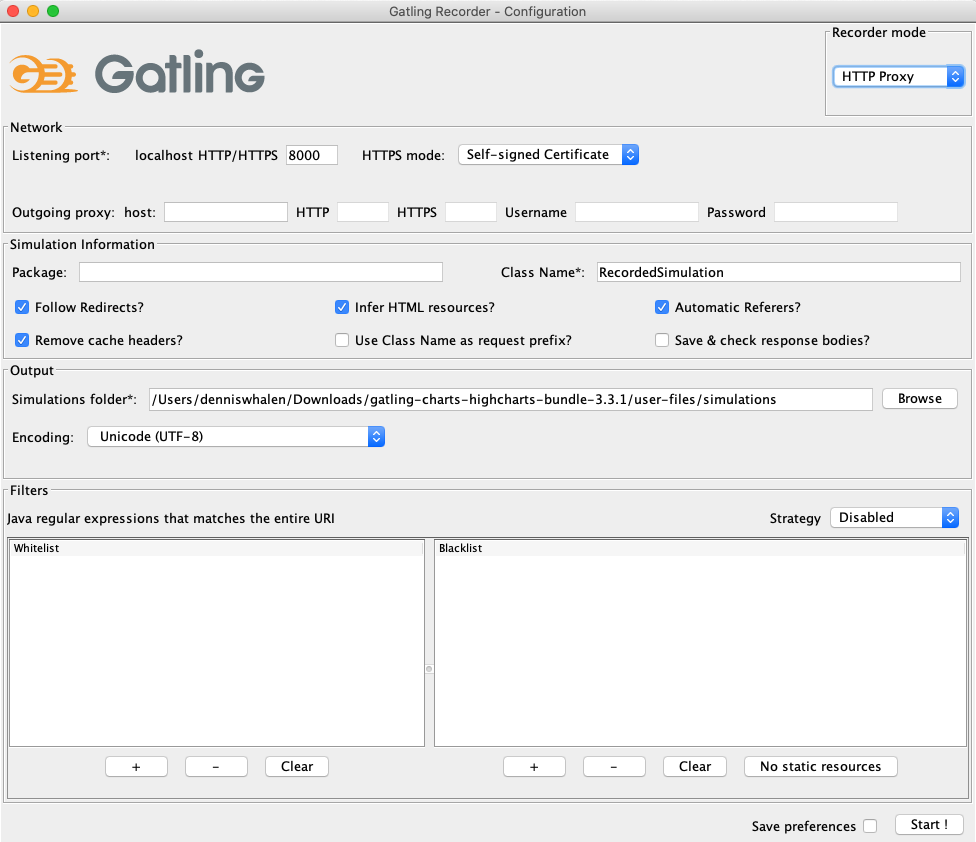
Task: Focus the proxy Username field
Action: (x=637, y=212)
